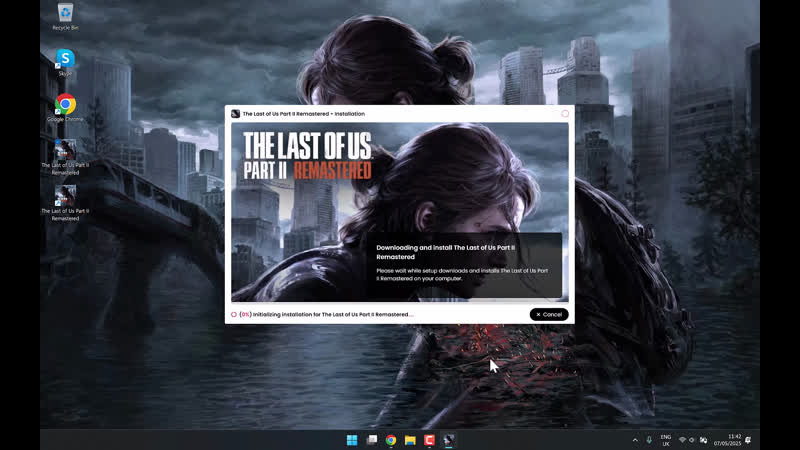
Task: Click the game logo banner in the installer
Action: 307,156
